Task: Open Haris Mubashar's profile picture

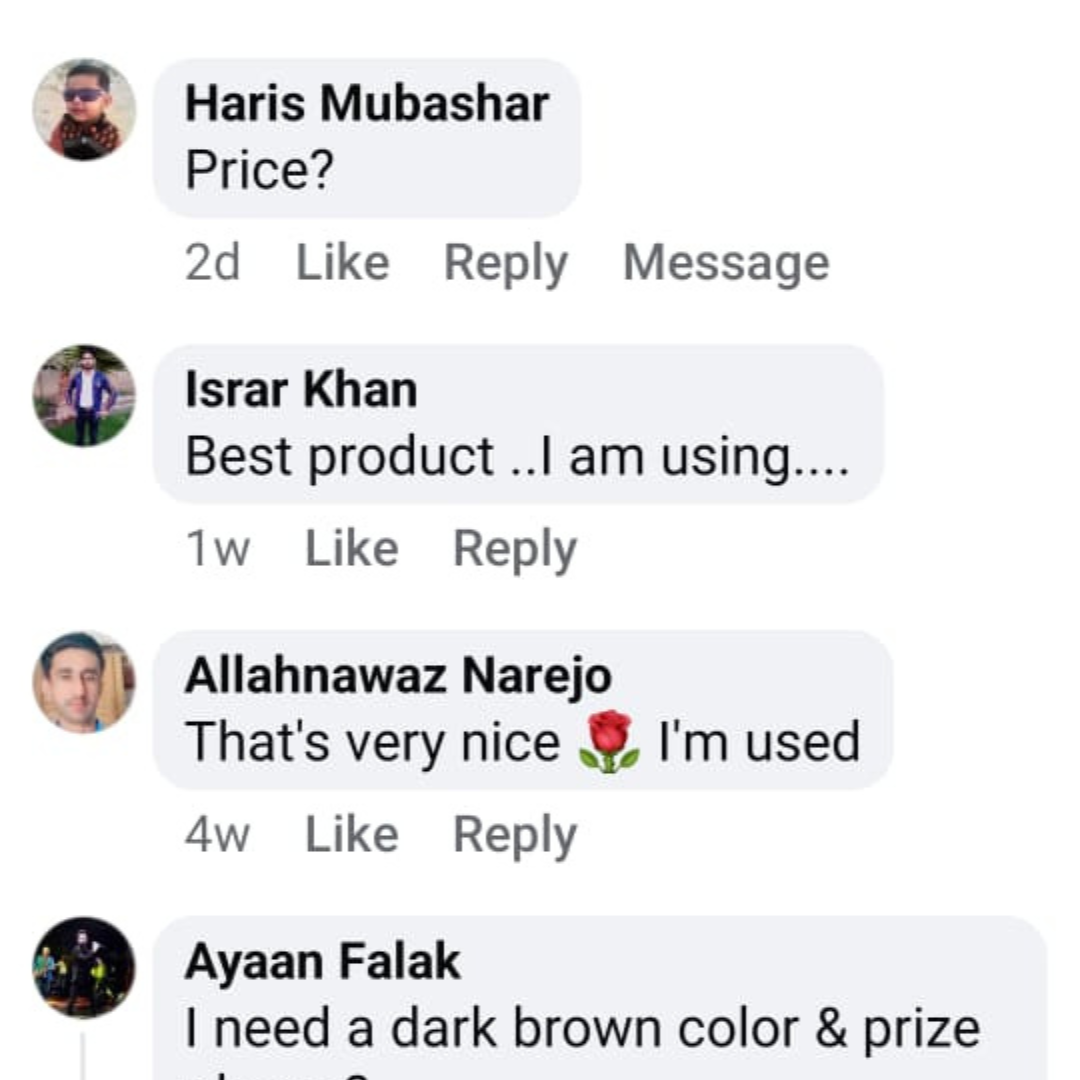Action: pyautogui.click(x=84, y=109)
